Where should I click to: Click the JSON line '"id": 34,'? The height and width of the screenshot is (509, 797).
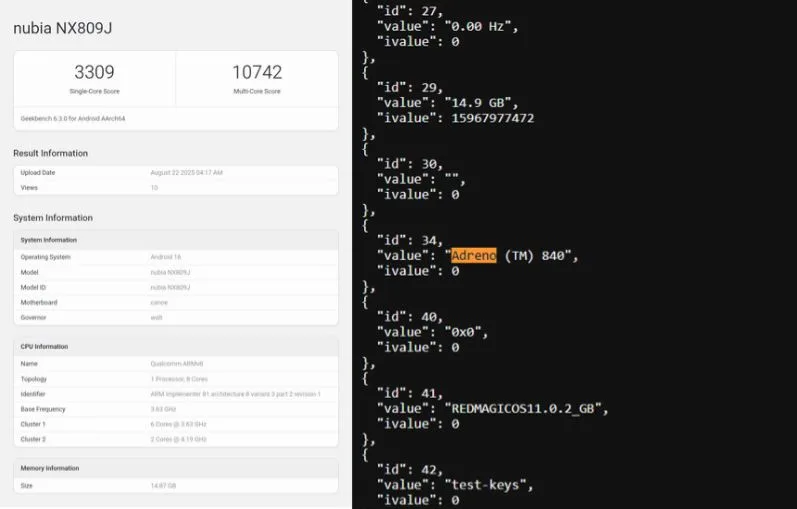(x=410, y=240)
